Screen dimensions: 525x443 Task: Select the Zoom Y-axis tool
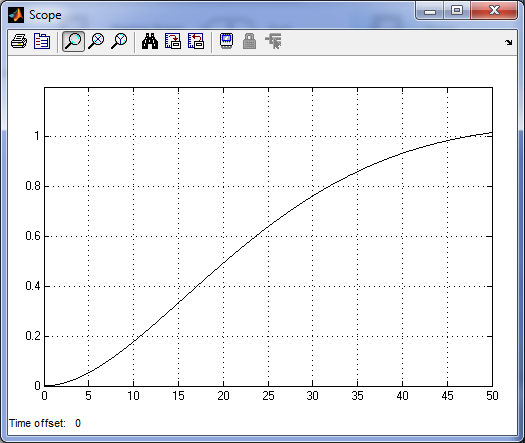pyautogui.click(x=119, y=42)
